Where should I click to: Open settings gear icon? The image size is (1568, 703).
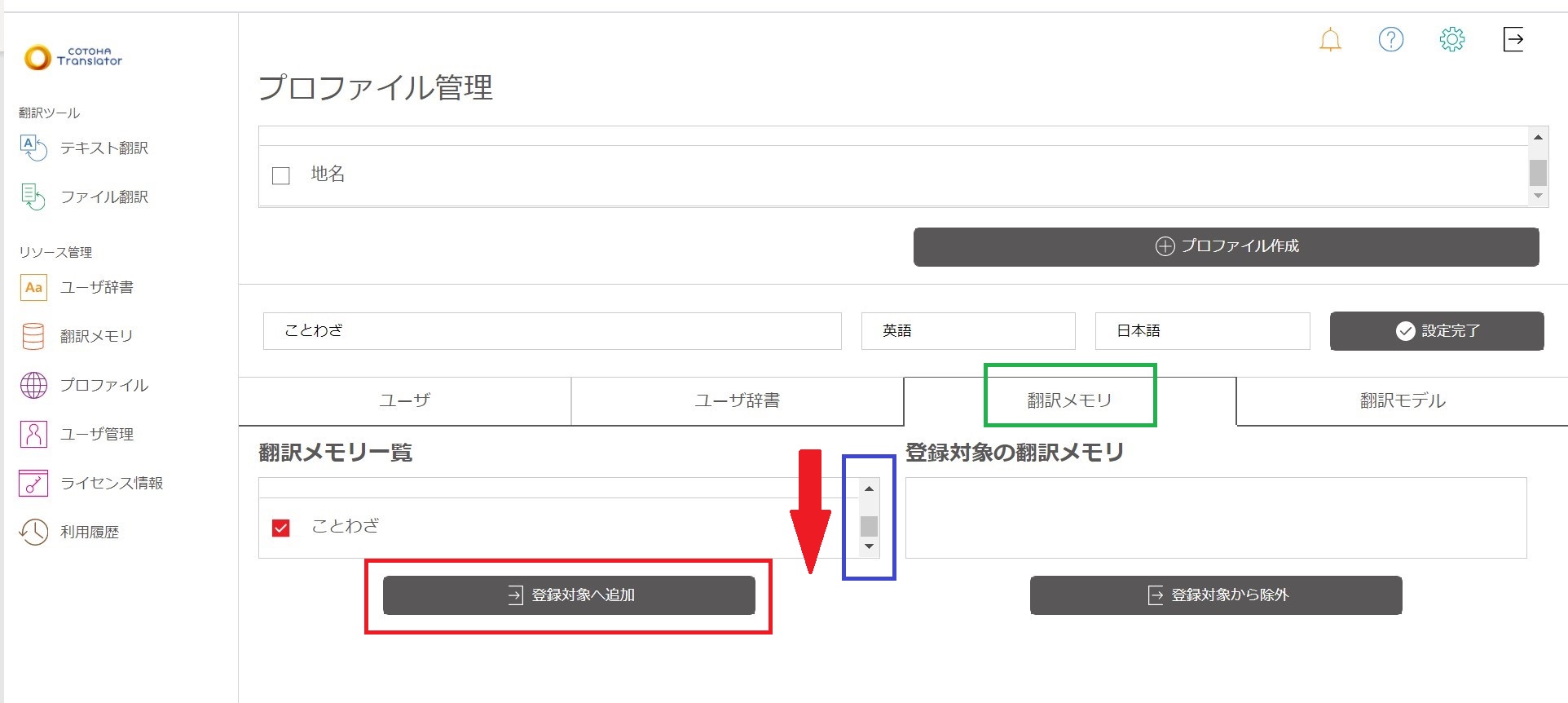[1451, 39]
